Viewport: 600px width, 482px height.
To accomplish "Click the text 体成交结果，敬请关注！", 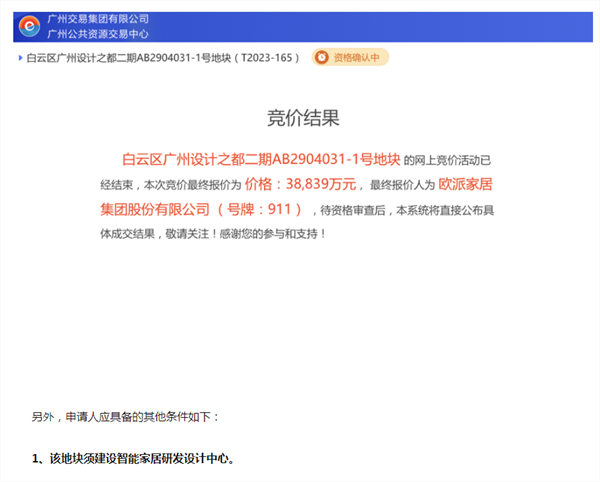I will (159, 234).
